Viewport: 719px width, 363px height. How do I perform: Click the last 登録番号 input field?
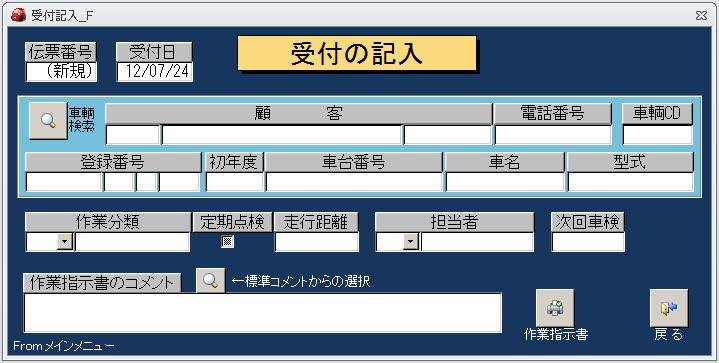click(180, 182)
